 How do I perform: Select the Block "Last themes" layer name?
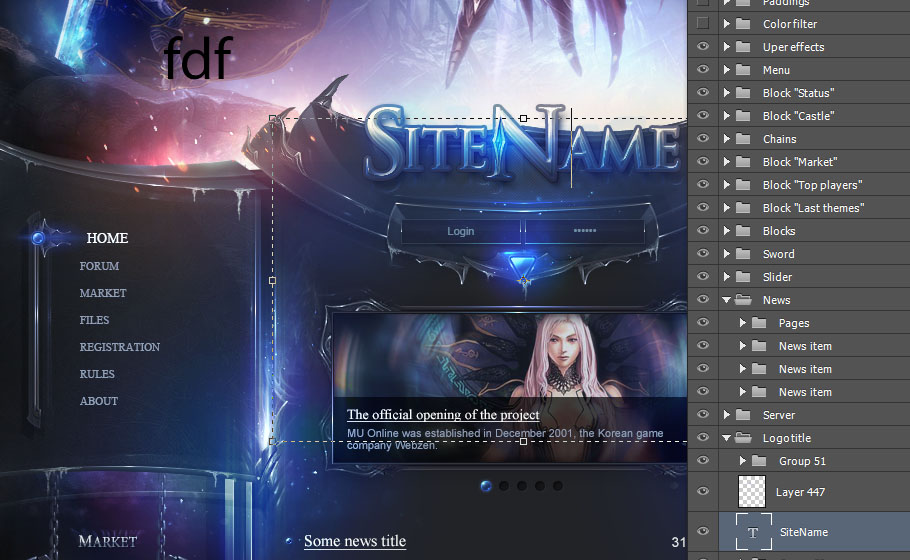point(814,208)
